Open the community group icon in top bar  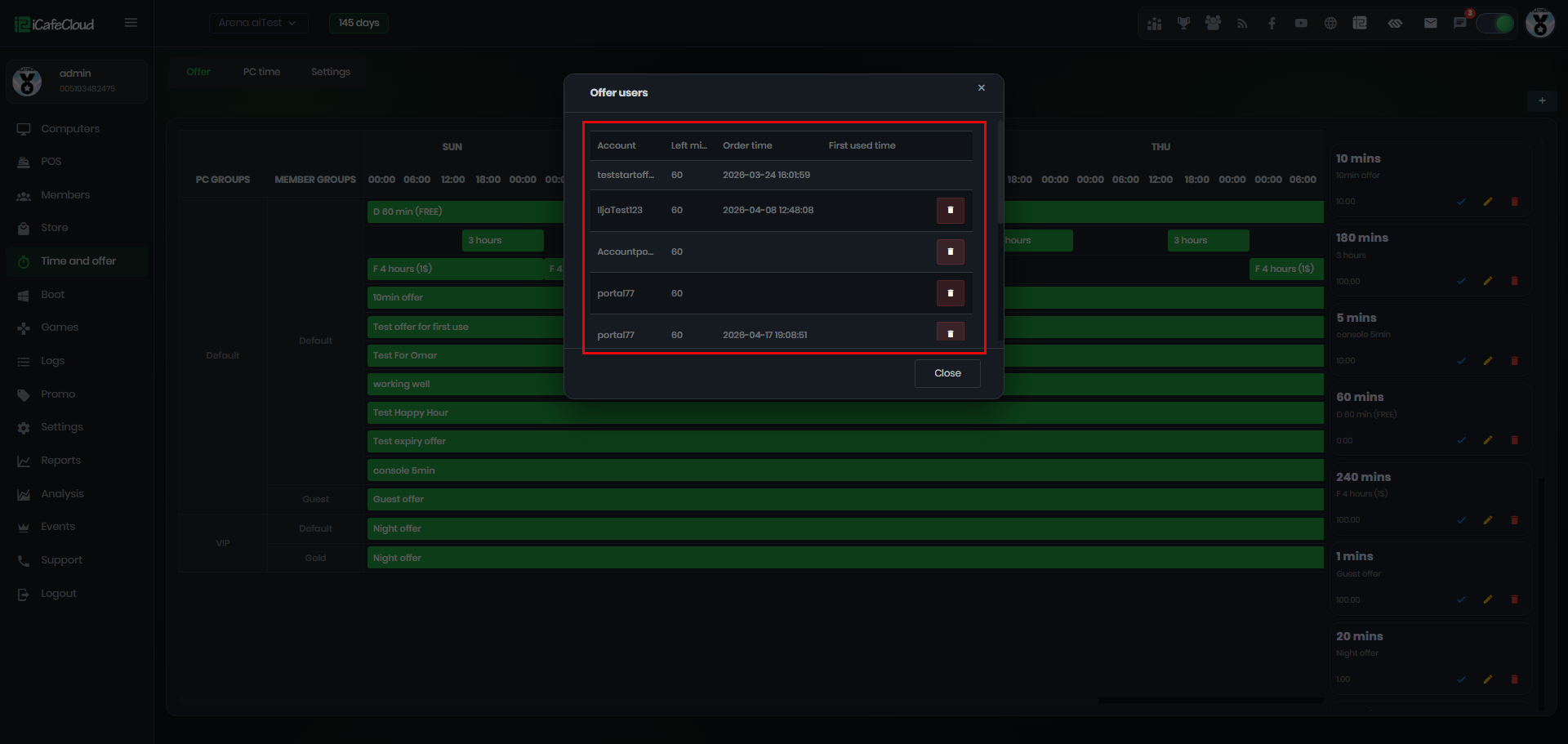(1213, 23)
